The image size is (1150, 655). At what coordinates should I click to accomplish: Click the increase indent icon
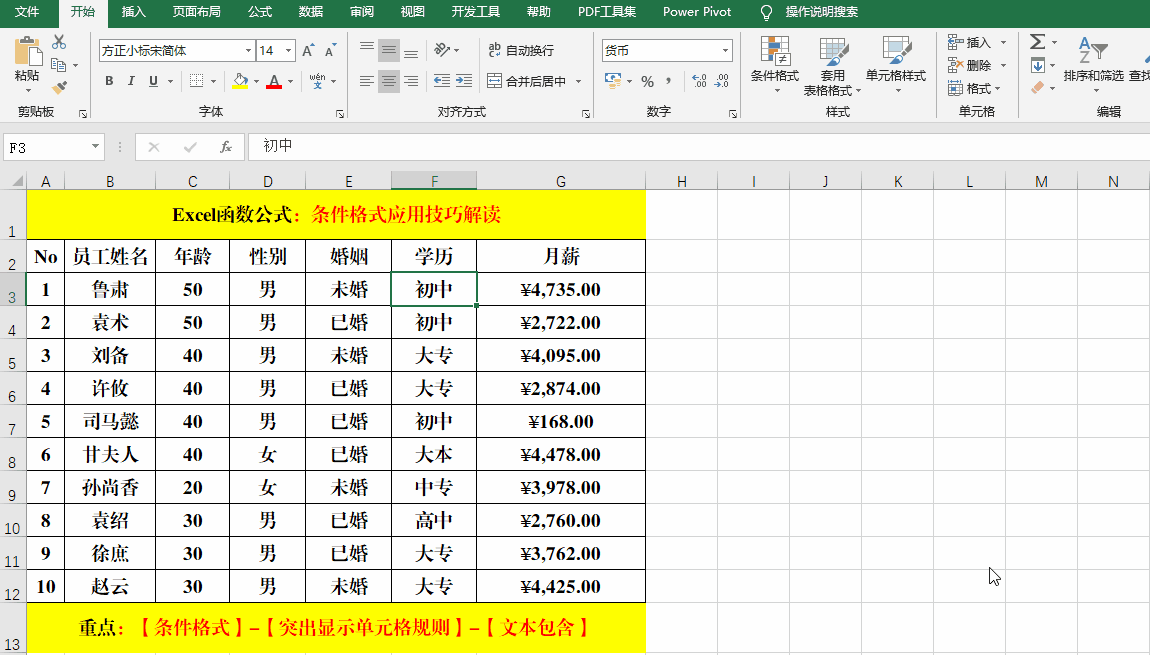tap(464, 81)
